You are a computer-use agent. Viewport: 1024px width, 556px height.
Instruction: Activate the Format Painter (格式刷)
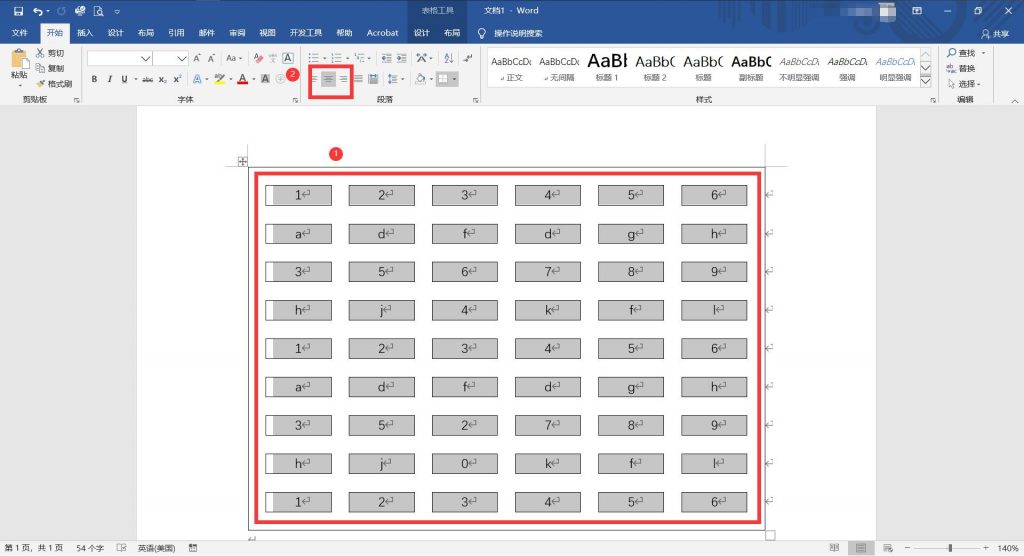(54, 84)
